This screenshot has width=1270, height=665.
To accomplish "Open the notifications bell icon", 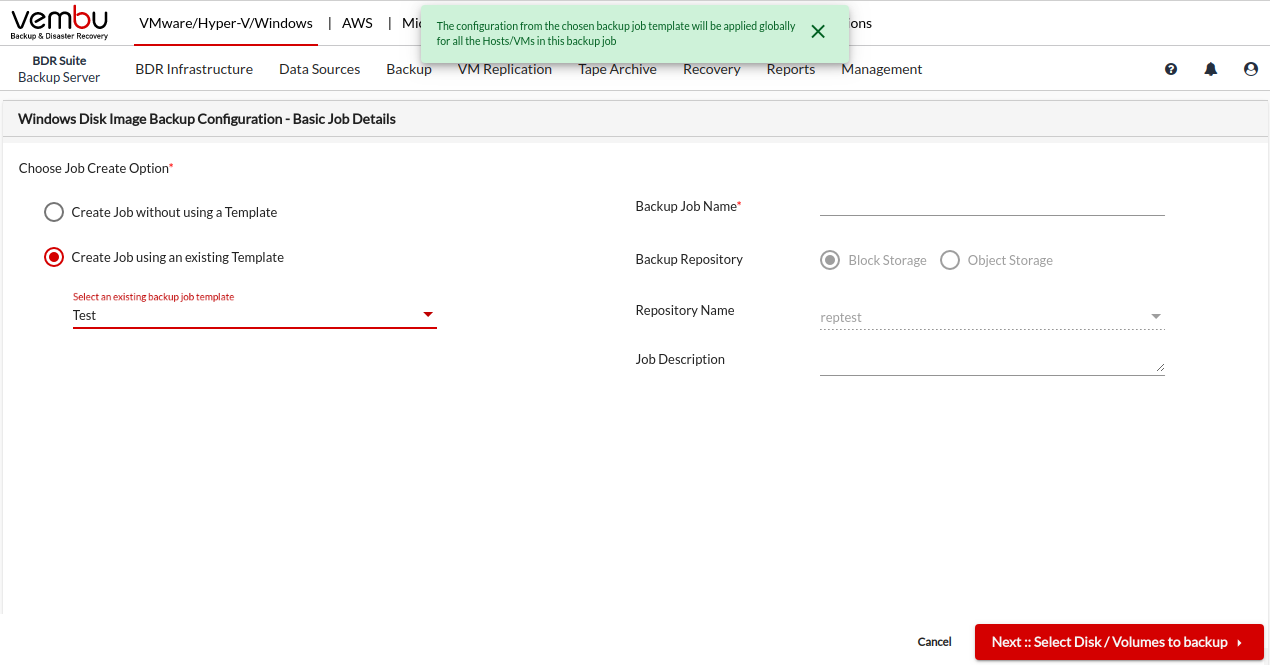I will pos(1211,69).
